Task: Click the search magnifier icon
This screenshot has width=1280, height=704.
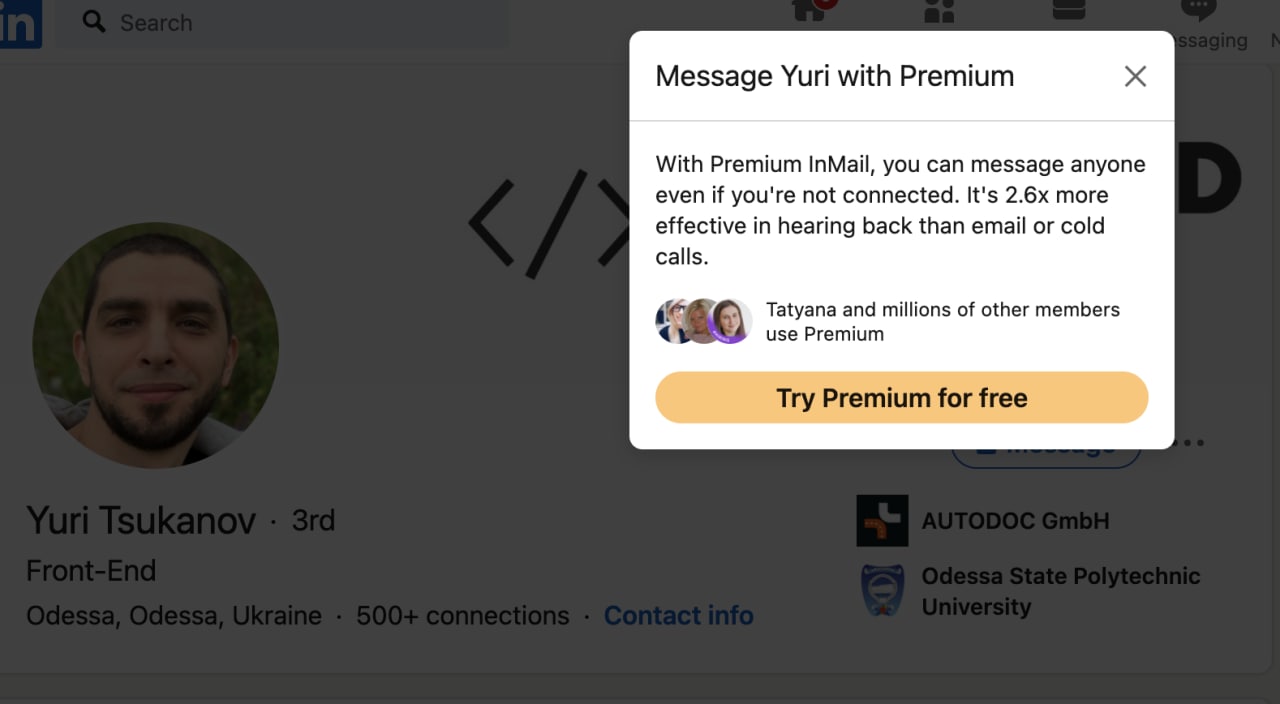Action: tap(94, 22)
